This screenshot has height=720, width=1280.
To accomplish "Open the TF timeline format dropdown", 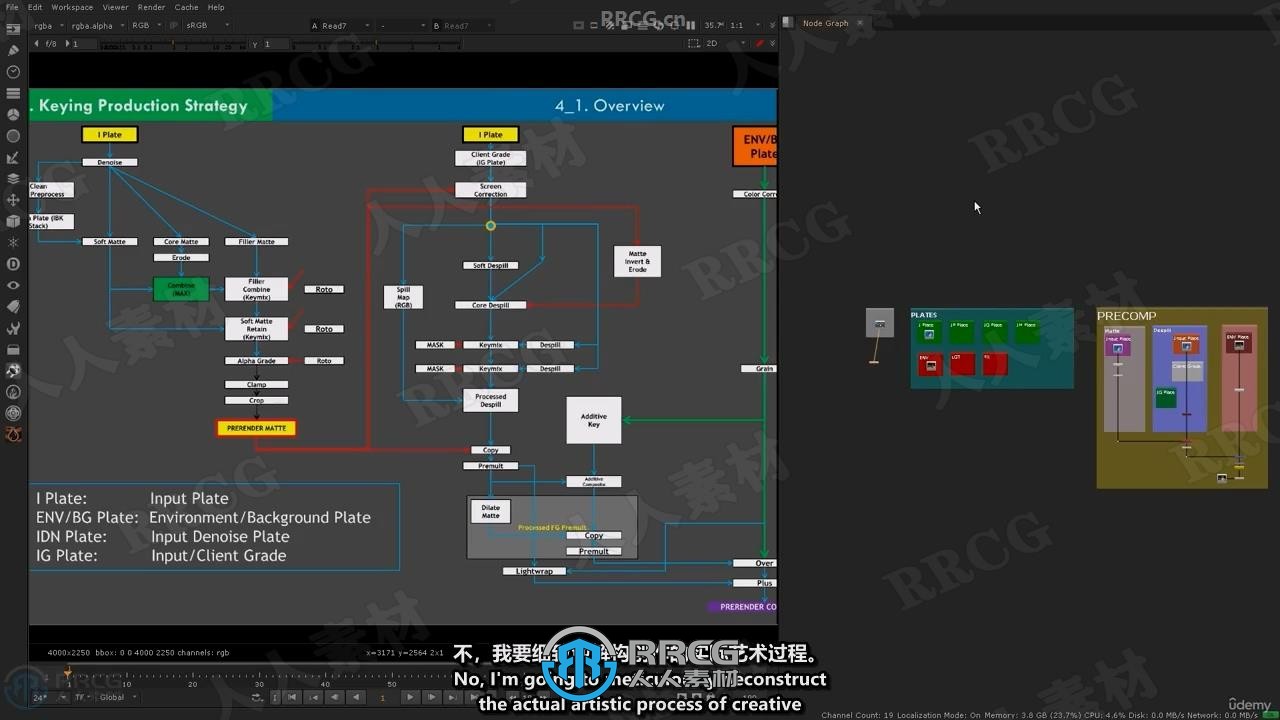I will pos(82,697).
